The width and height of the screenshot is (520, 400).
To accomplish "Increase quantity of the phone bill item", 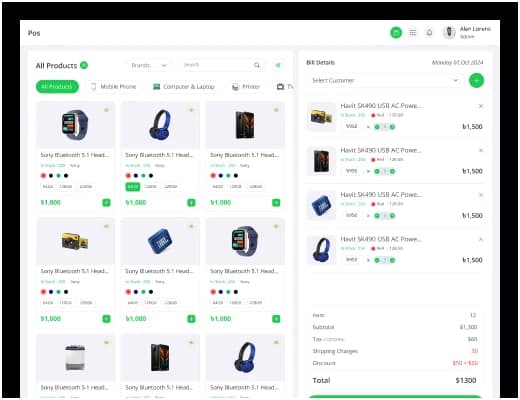I will (392, 171).
